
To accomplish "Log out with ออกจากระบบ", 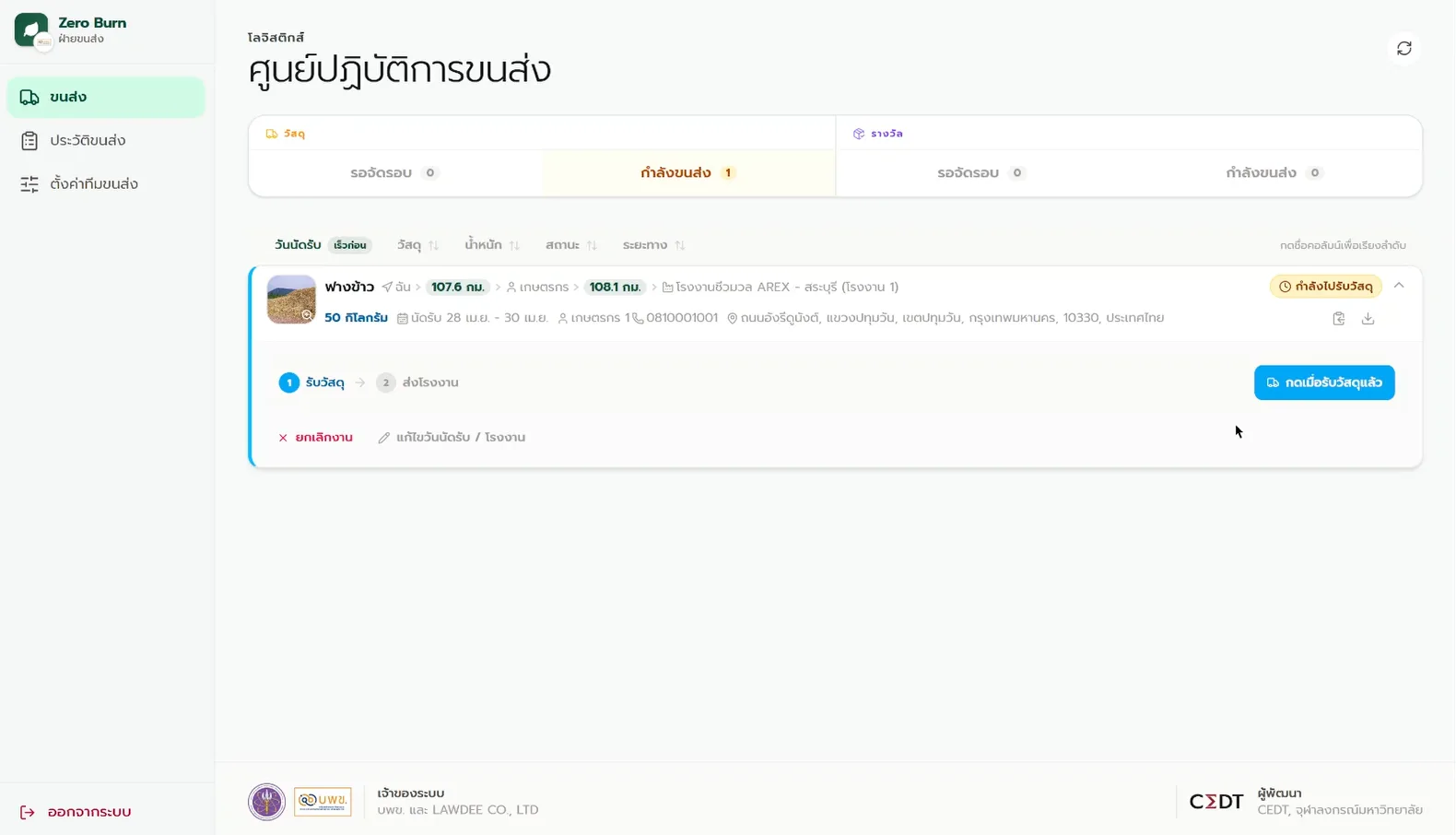I will 76,812.
